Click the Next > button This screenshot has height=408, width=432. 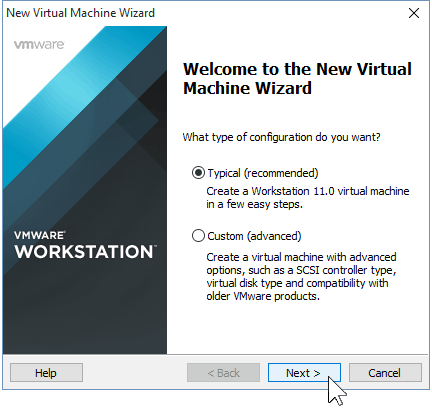[304, 373]
